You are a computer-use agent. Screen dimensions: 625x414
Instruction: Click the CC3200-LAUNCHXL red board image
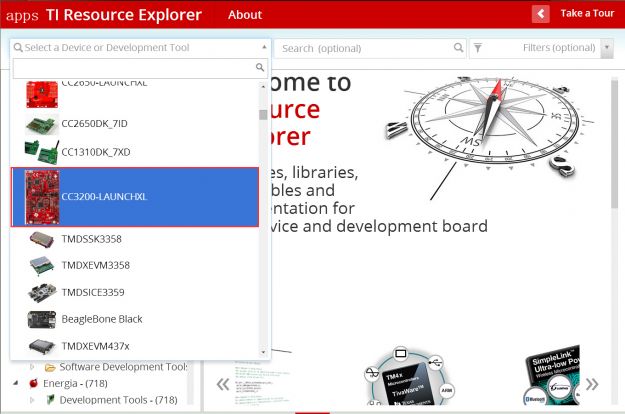(x=42, y=197)
